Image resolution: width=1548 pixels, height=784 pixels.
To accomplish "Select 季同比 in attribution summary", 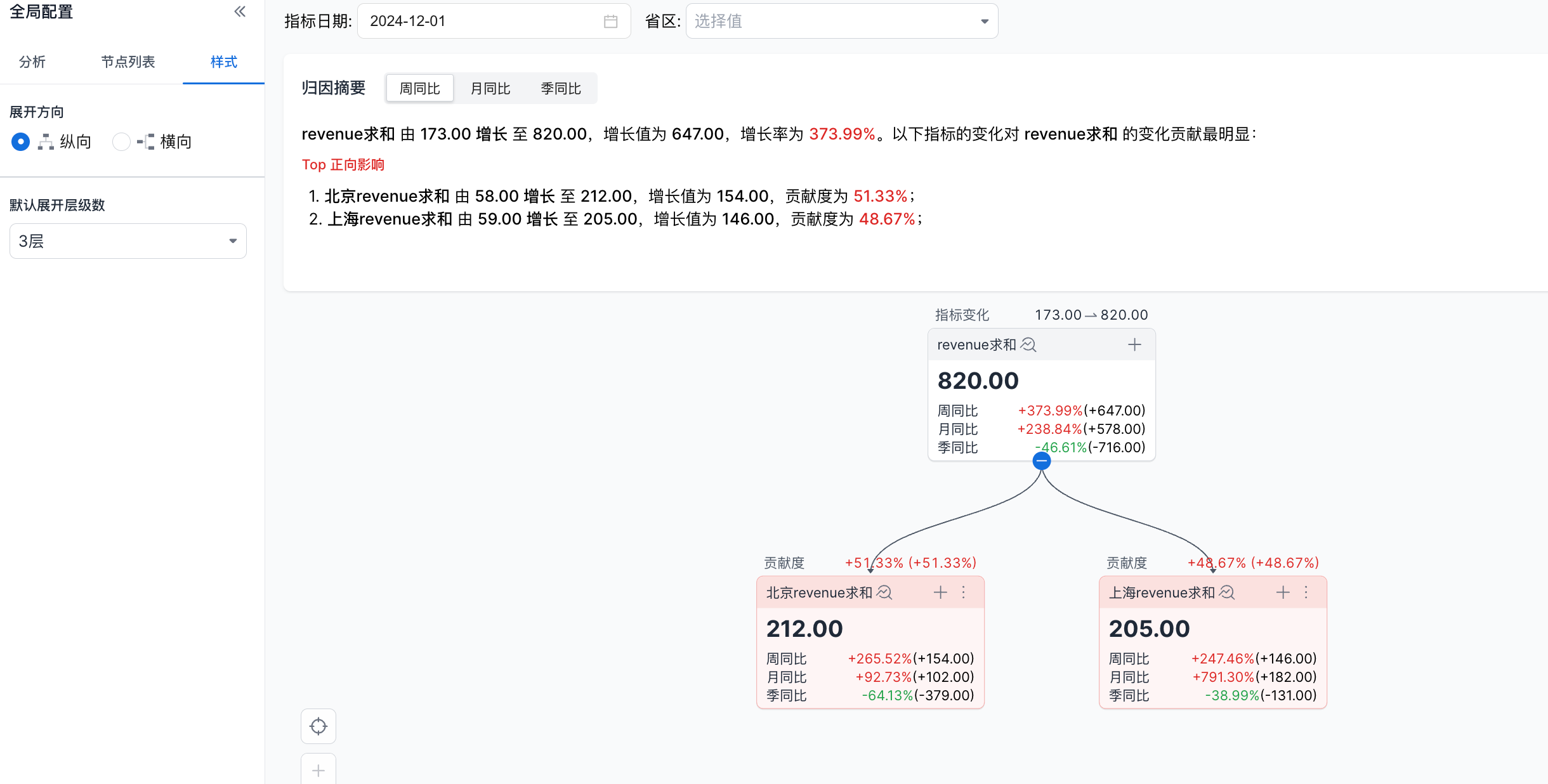I will pos(561,89).
